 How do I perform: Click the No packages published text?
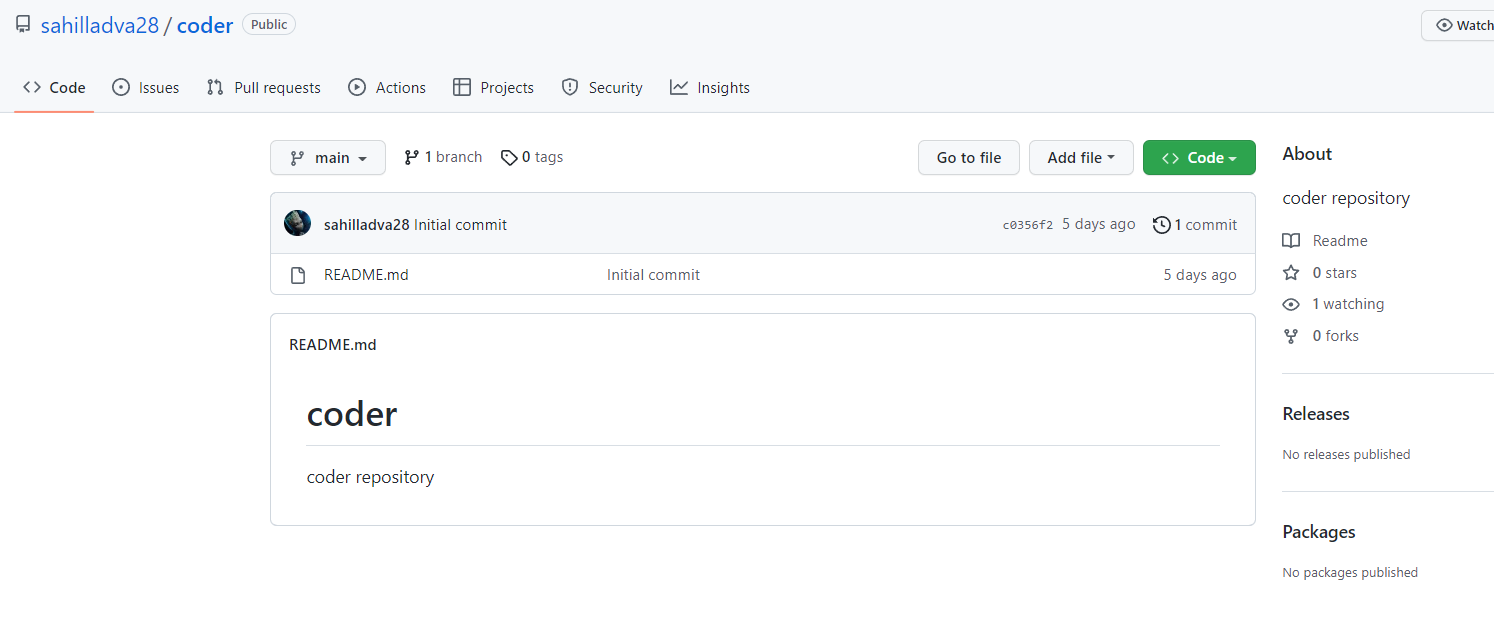1350,573
